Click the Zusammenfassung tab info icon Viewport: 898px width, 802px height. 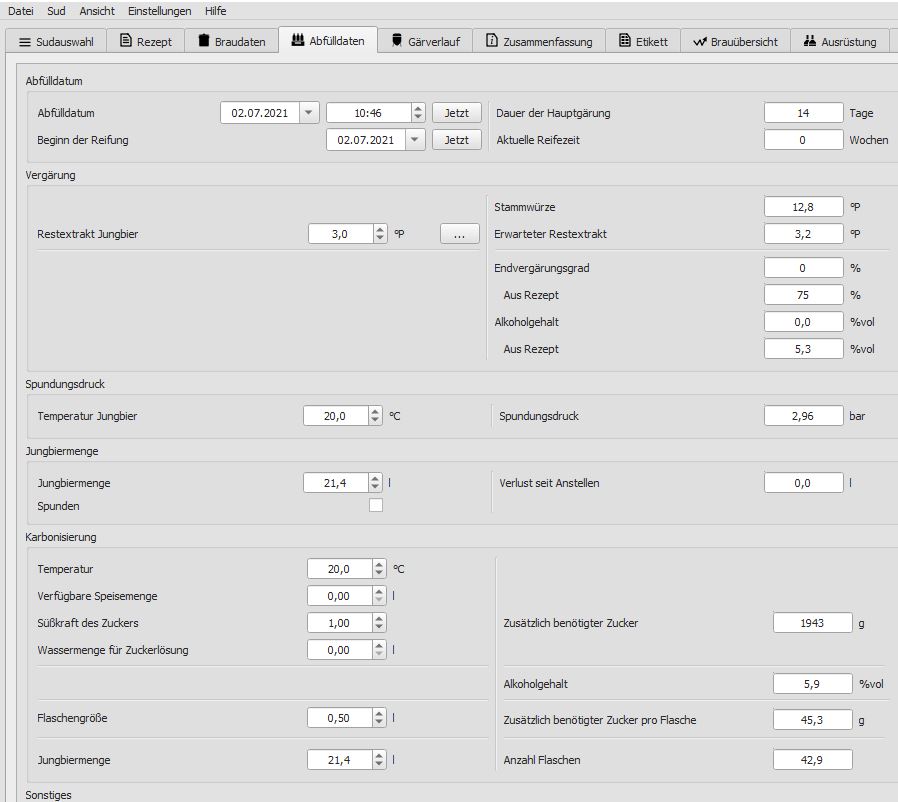492,41
